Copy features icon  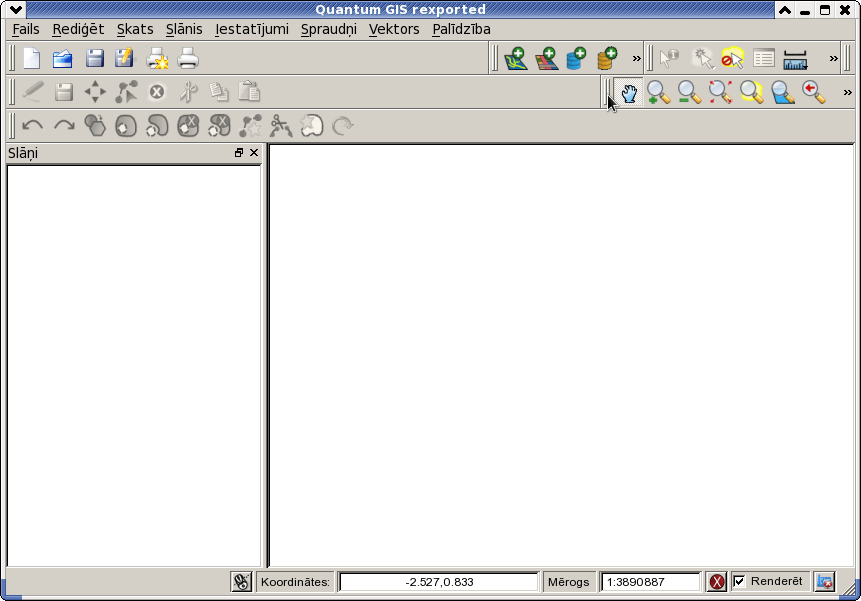219,92
